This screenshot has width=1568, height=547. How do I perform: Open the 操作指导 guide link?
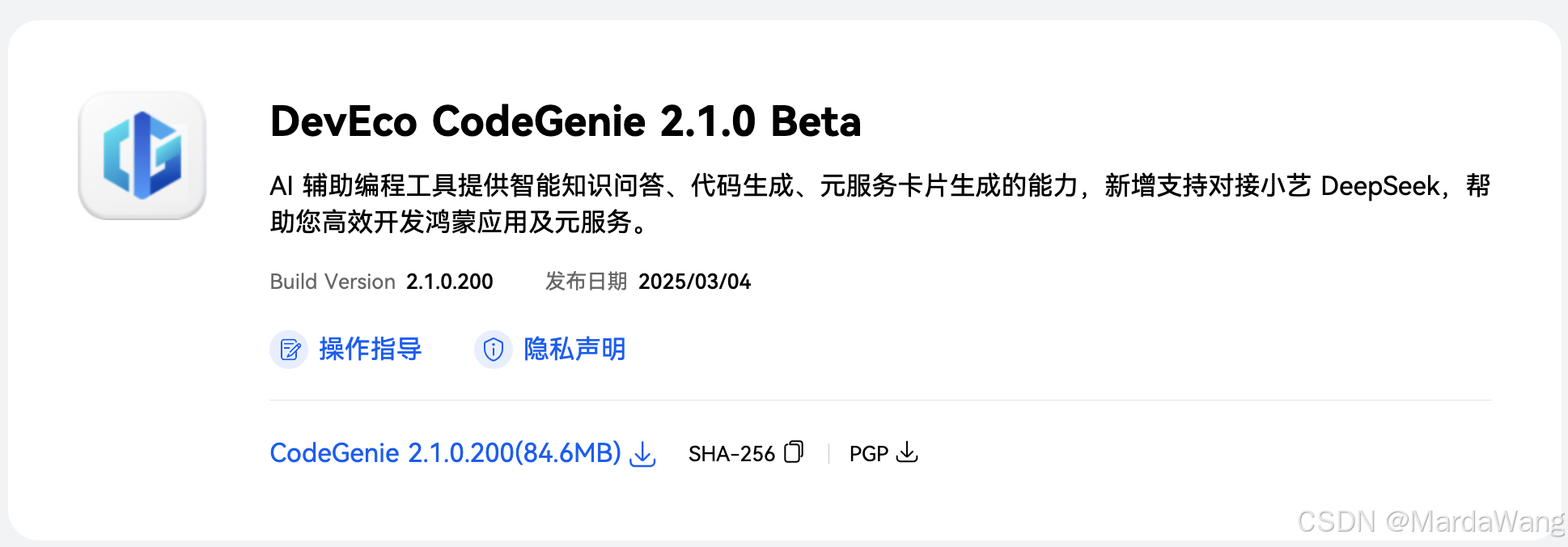tap(371, 350)
